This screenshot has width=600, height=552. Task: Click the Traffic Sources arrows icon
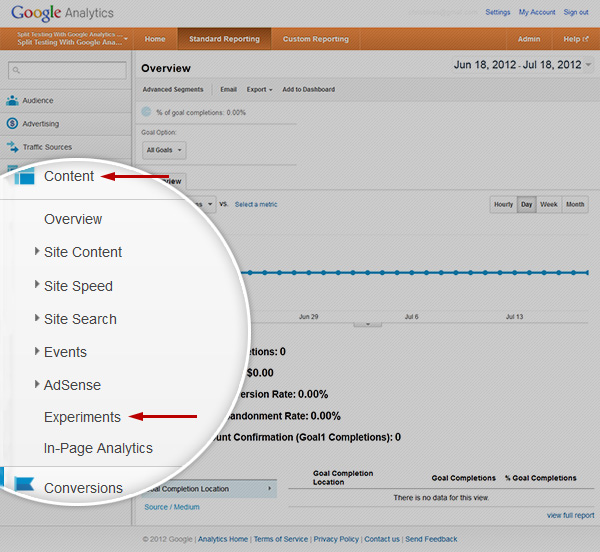[x=13, y=147]
